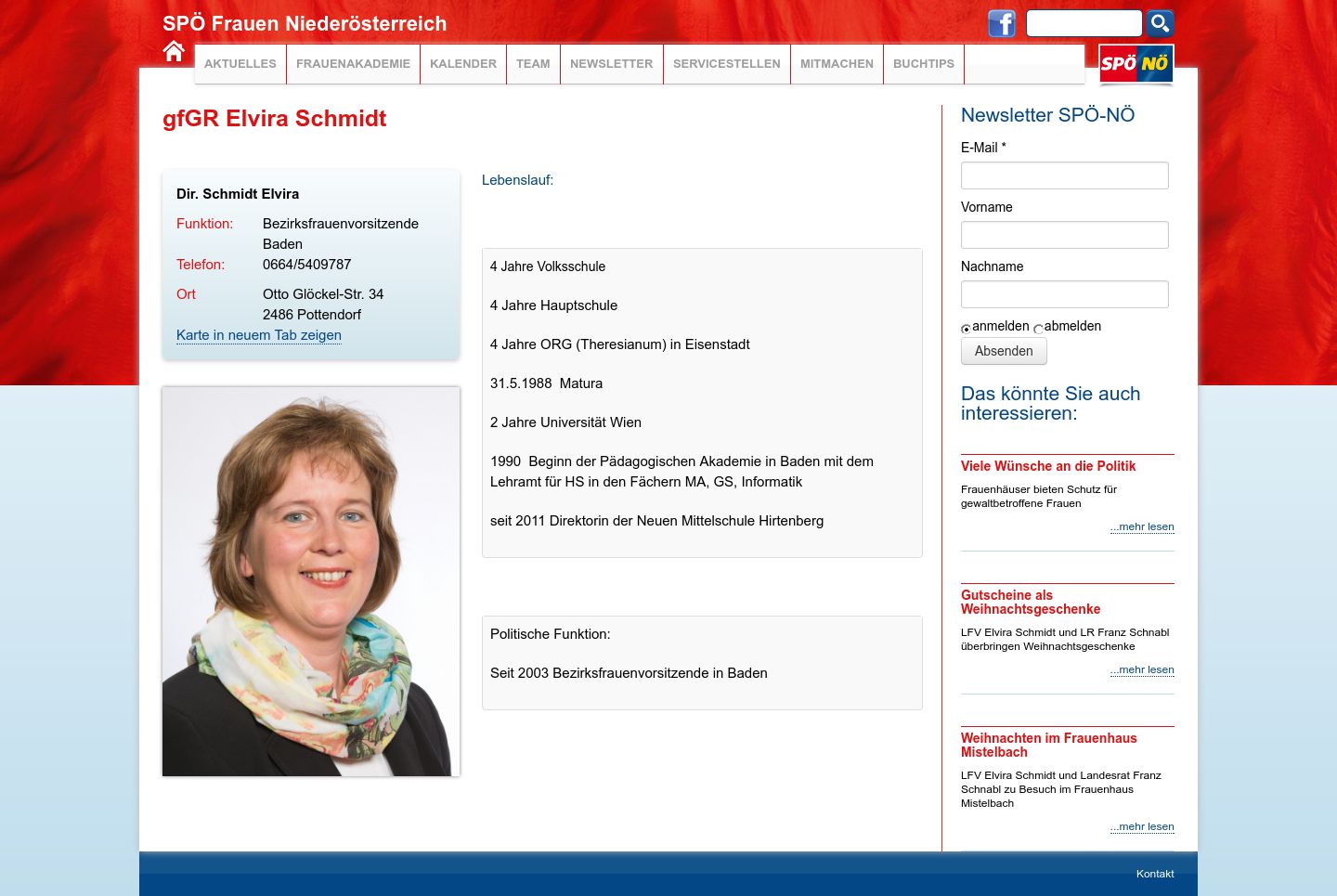This screenshot has height=896, width=1337.
Task: Focus the Nachname input field
Action: pos(1065,294)
